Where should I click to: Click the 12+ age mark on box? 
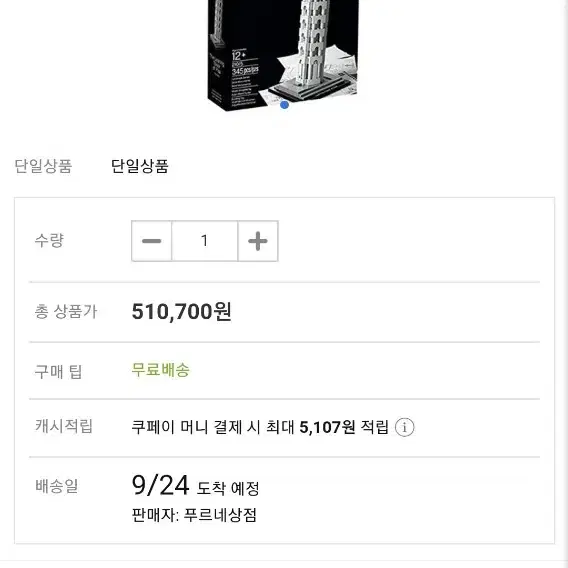tap(238, 56)
